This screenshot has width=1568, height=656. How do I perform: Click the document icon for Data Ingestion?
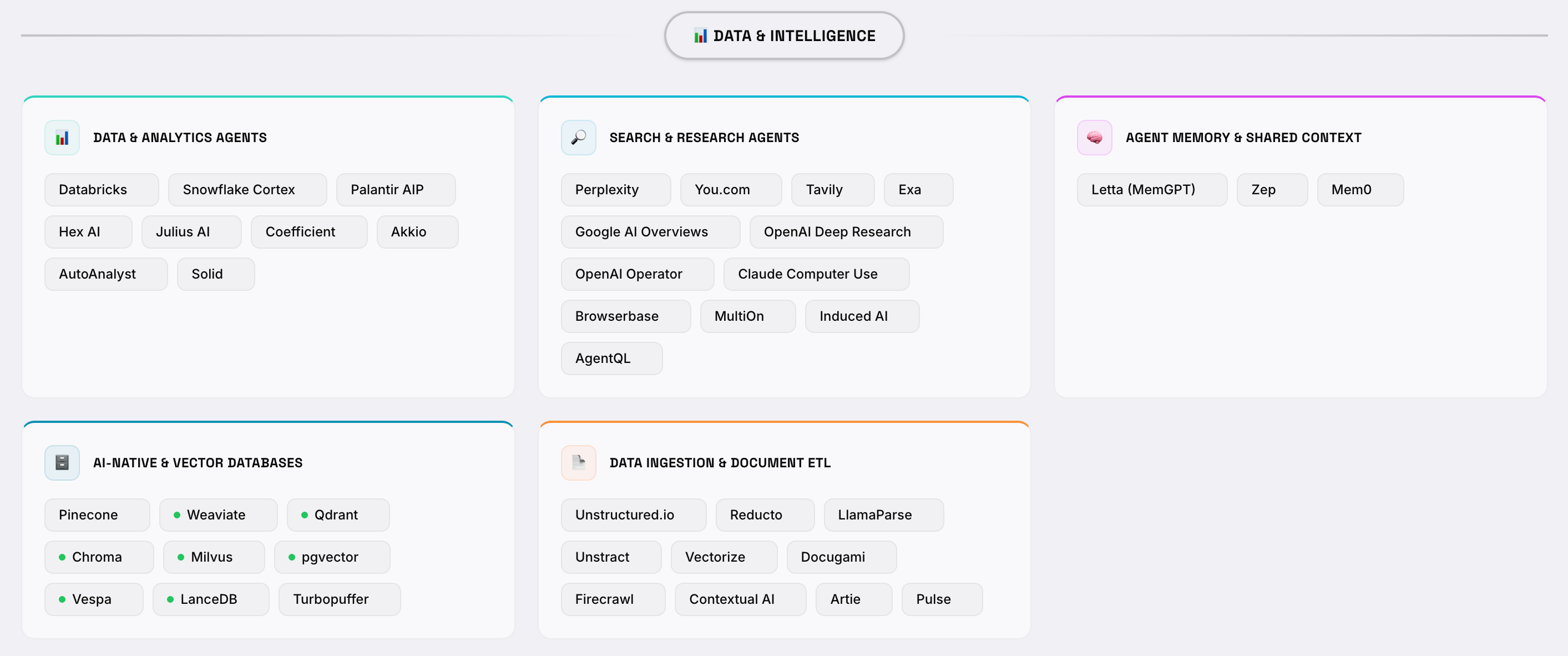[578, 462]
